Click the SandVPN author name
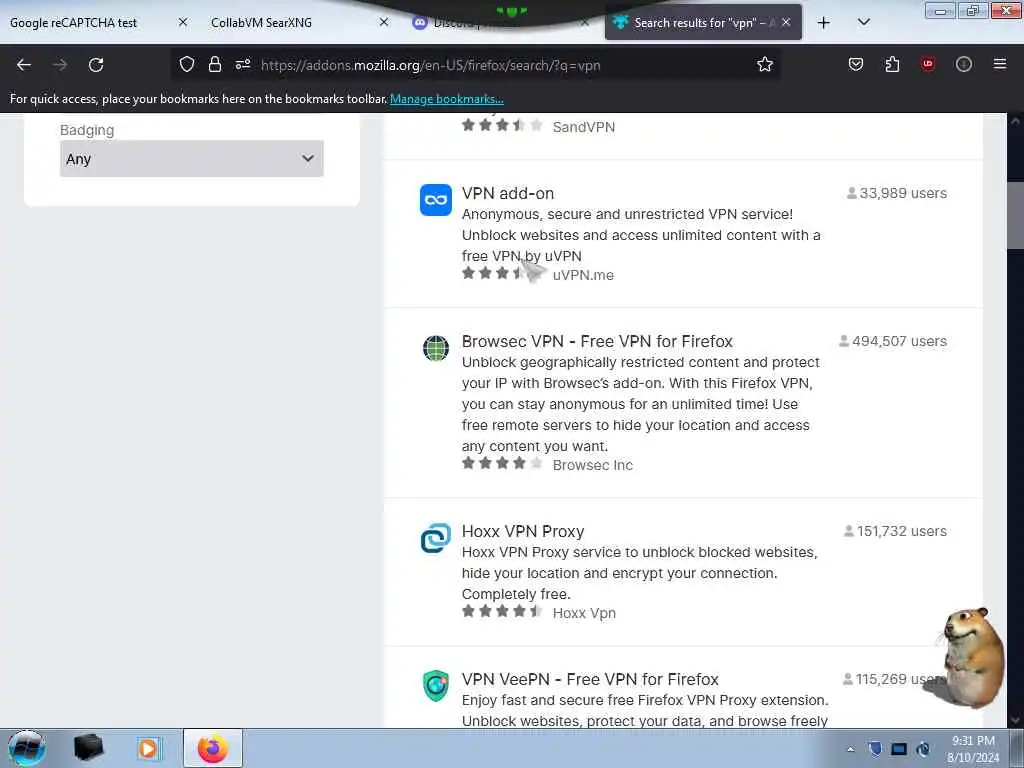Image resolution: width=1024 pixels, height=768 pixels. tap(584, 127)
